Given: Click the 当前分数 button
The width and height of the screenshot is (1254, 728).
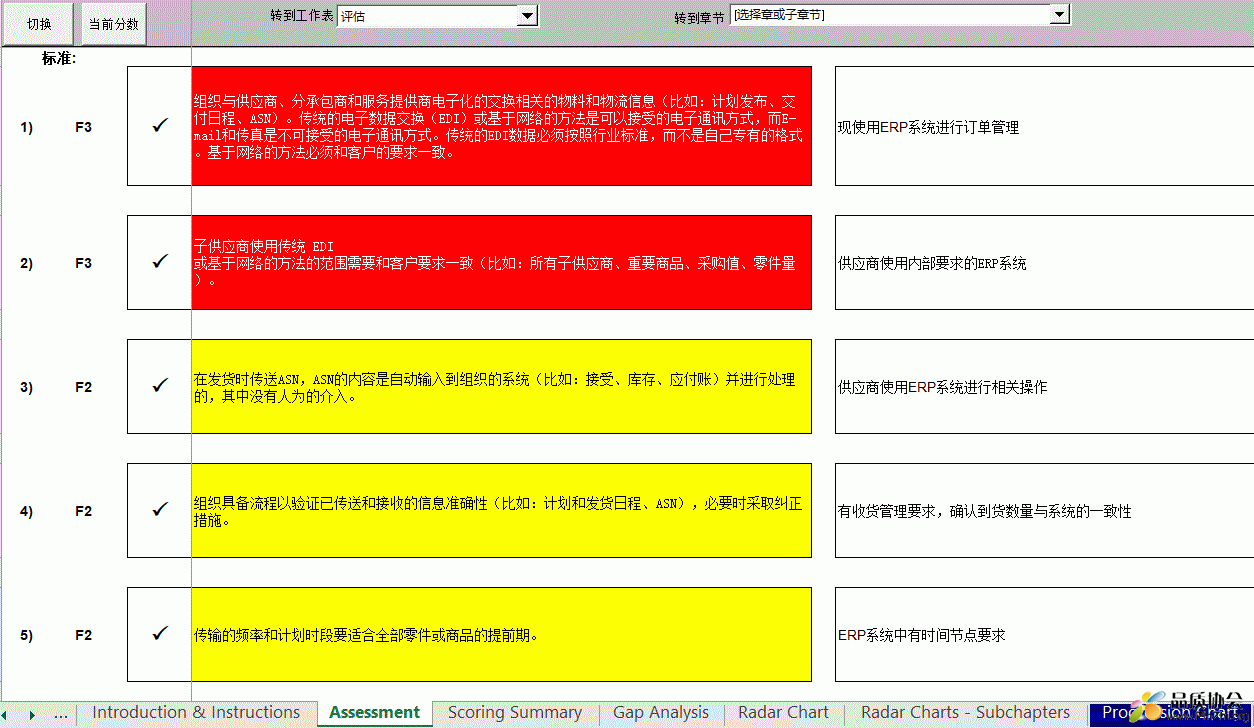Looking at the screenshot, I should [x=114, y=24].
